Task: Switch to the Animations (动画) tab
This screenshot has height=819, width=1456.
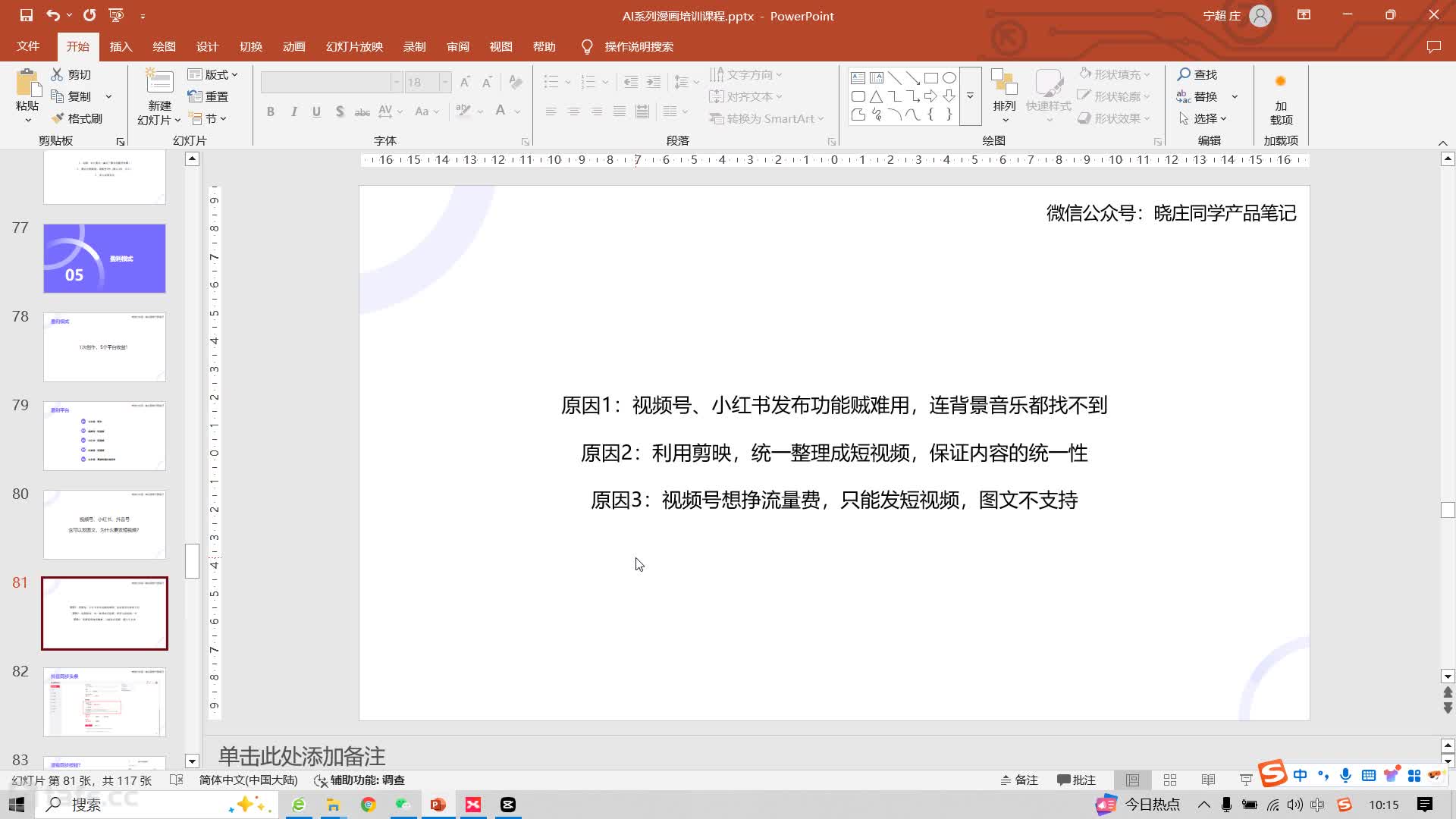Action: [293, 46]
